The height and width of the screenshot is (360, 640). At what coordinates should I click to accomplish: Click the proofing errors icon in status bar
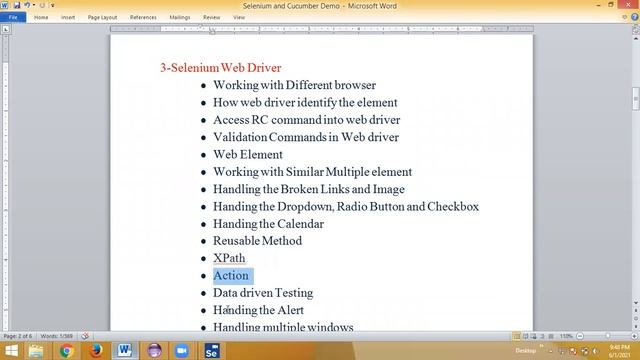[x=85, y=336]
